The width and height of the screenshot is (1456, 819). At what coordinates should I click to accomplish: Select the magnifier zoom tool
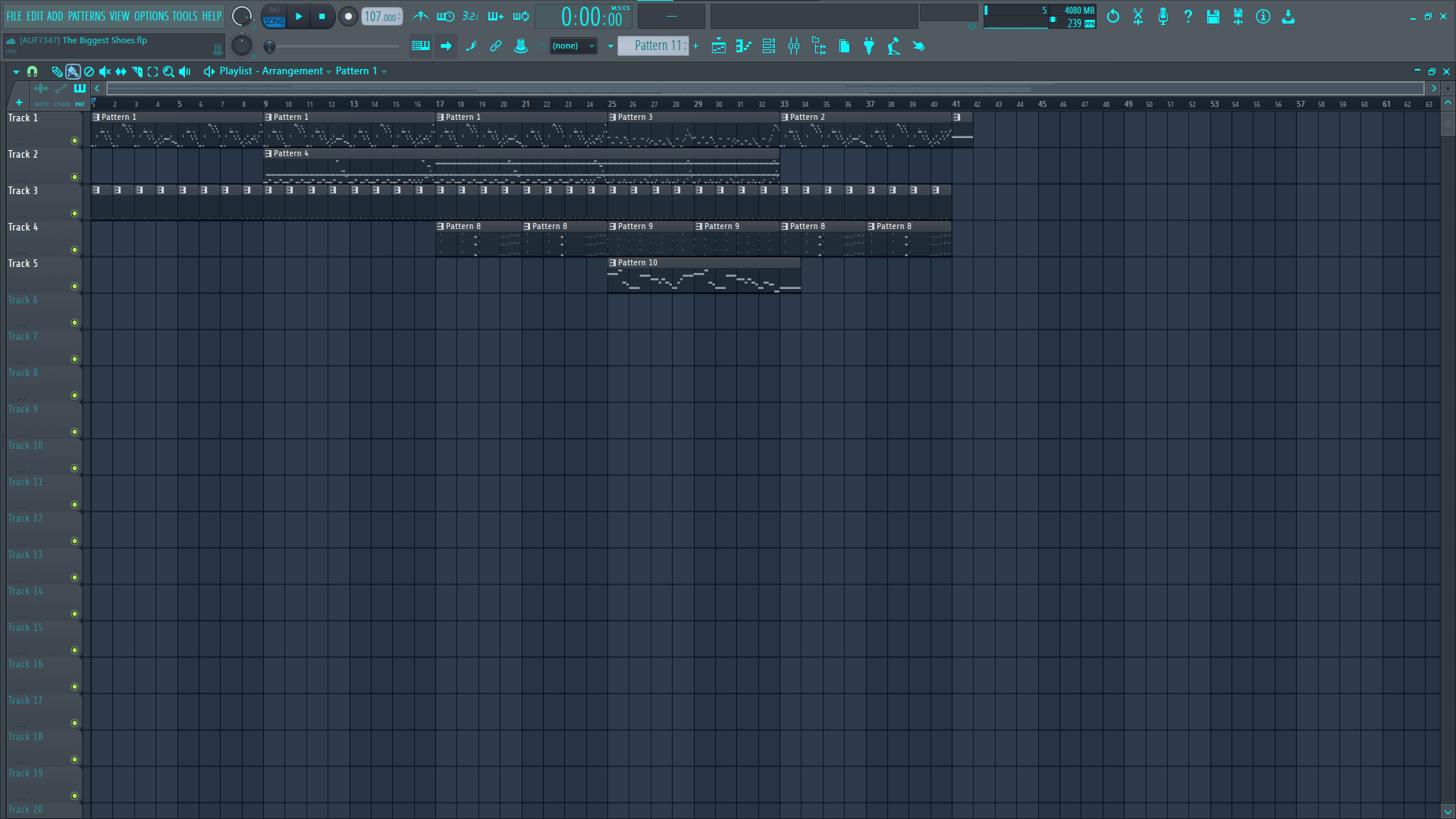(x=168, y=71)
